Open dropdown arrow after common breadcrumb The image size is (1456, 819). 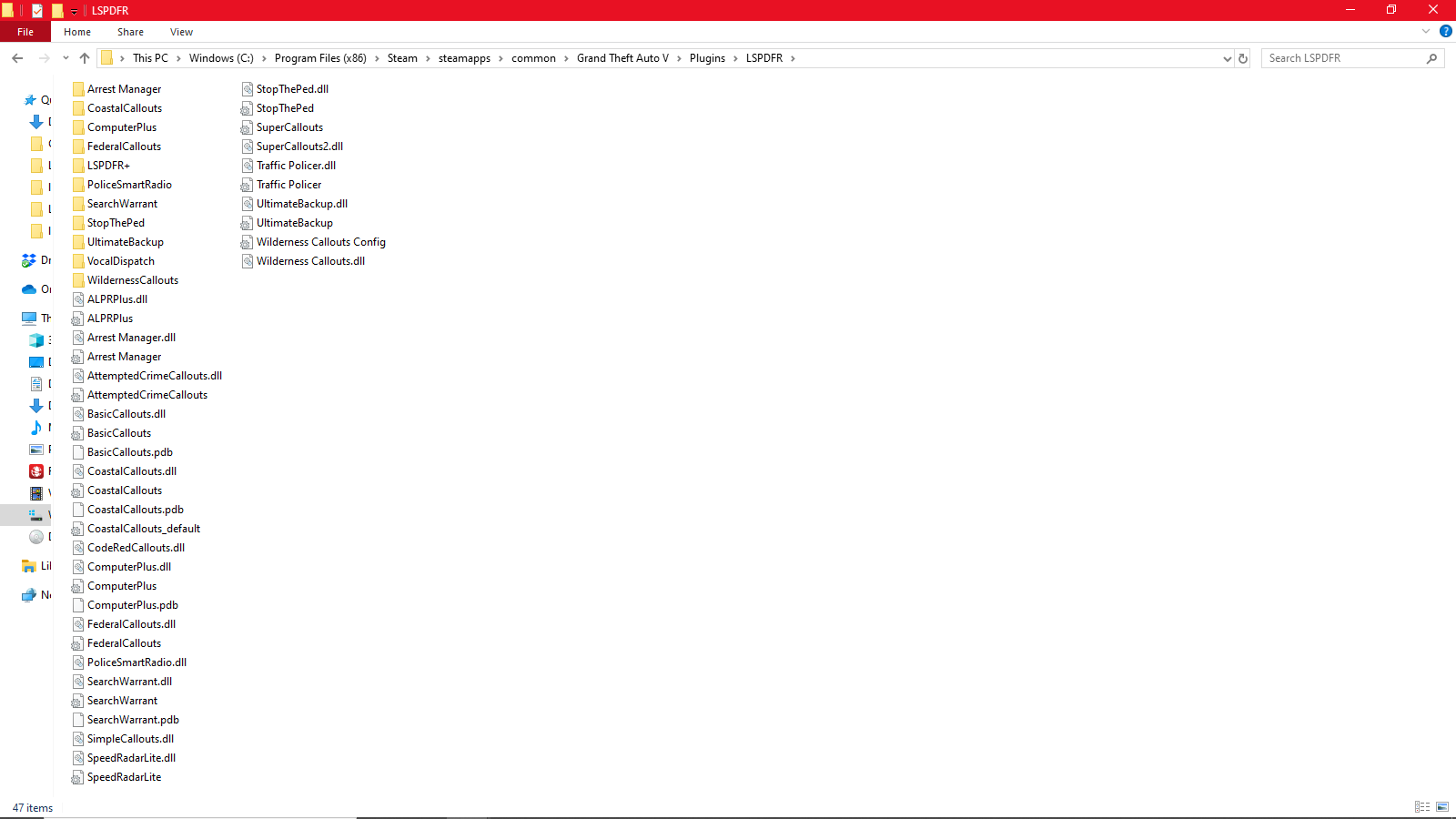click(566, 58)
